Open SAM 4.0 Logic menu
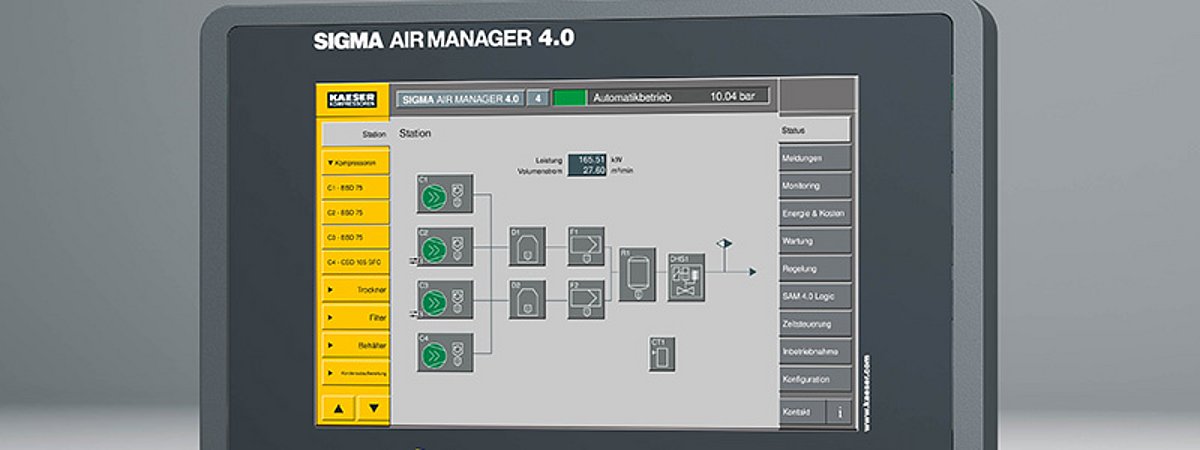The image size is (1200, 450). click(815, 297)
